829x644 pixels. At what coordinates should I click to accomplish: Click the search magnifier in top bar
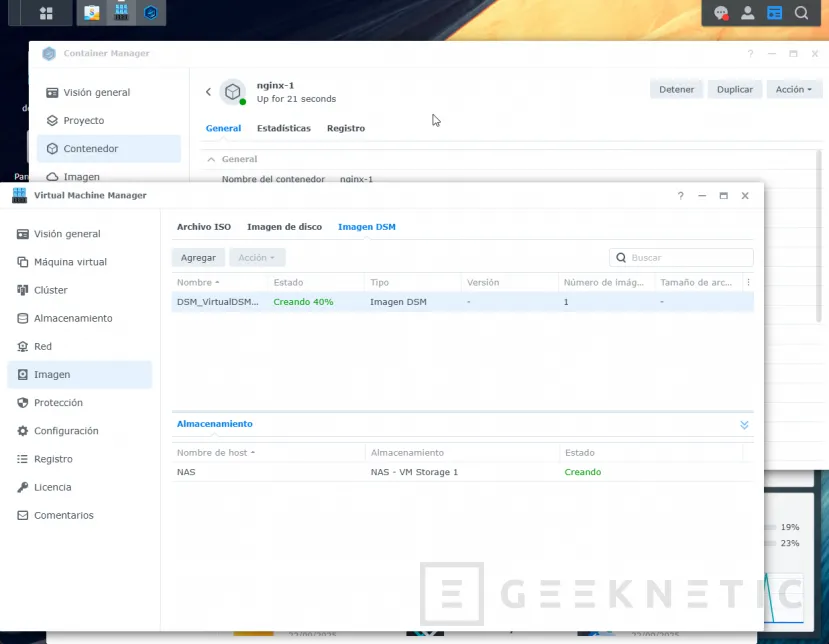coord(801,13)
